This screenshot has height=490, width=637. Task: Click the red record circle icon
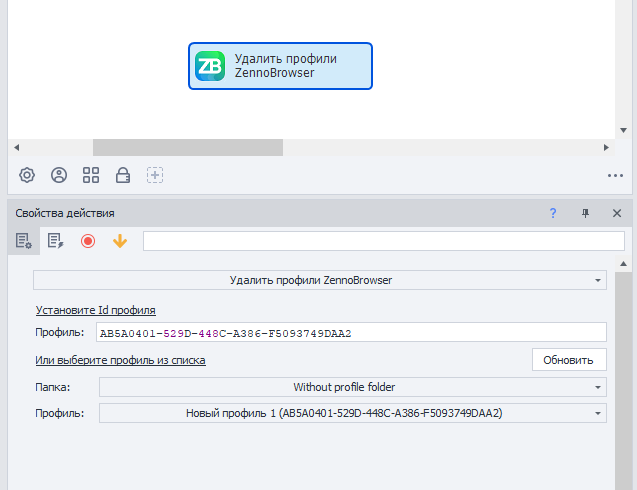click(x=88, y=241)
